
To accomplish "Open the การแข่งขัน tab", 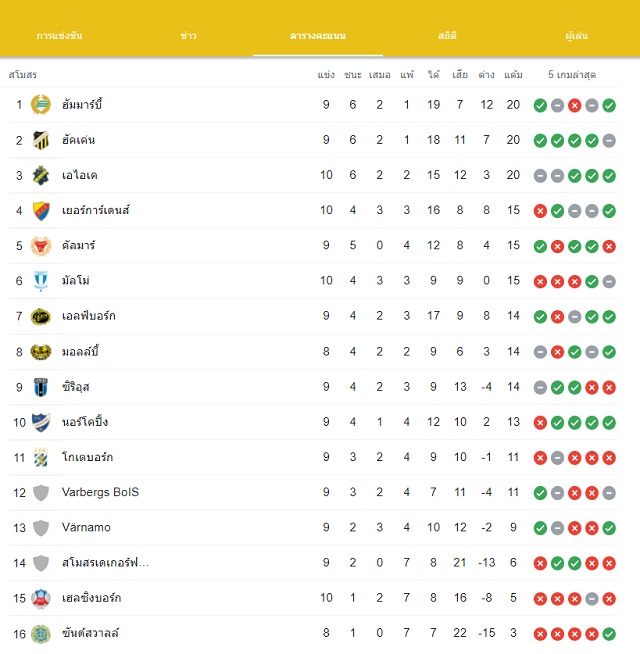I will click(59, 35).
